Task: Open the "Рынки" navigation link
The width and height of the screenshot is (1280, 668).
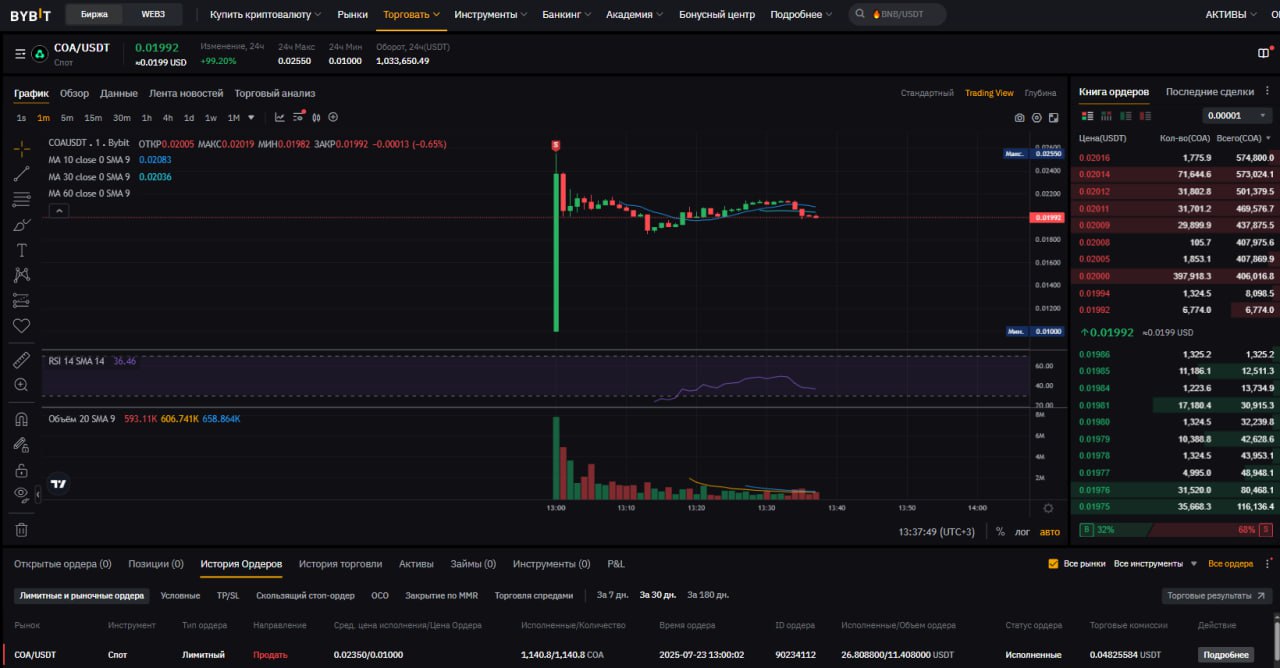Action: pos(352,15)
